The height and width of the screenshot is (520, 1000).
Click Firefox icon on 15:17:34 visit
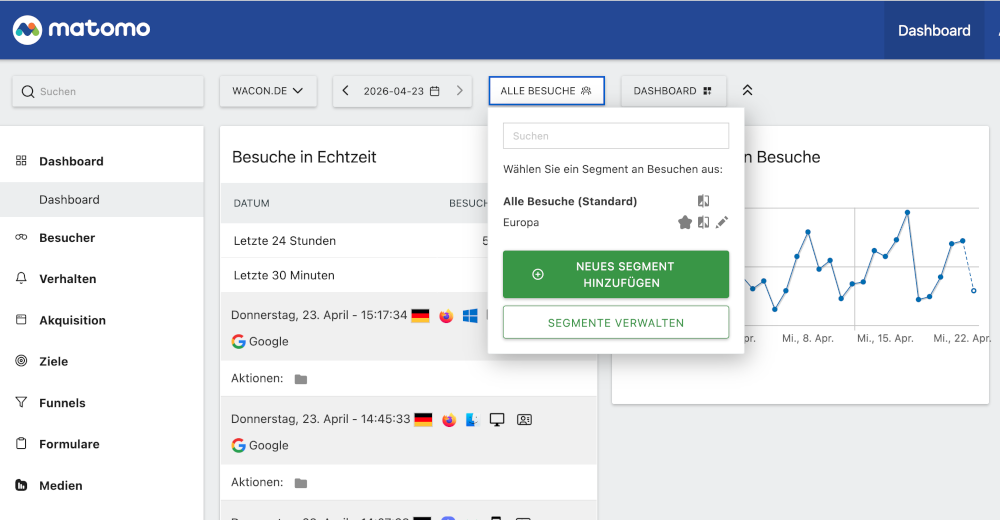pyautogui.click(x=446, y=315)
